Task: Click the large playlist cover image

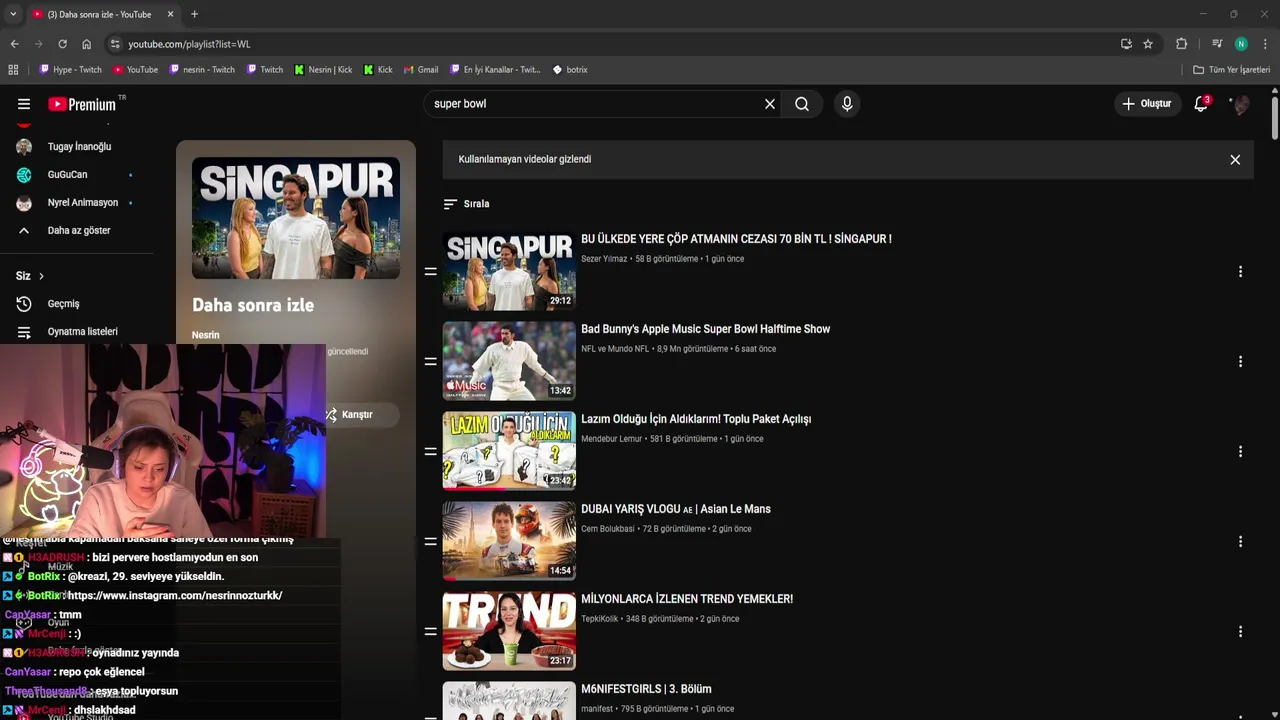Action: pos(296,218)
